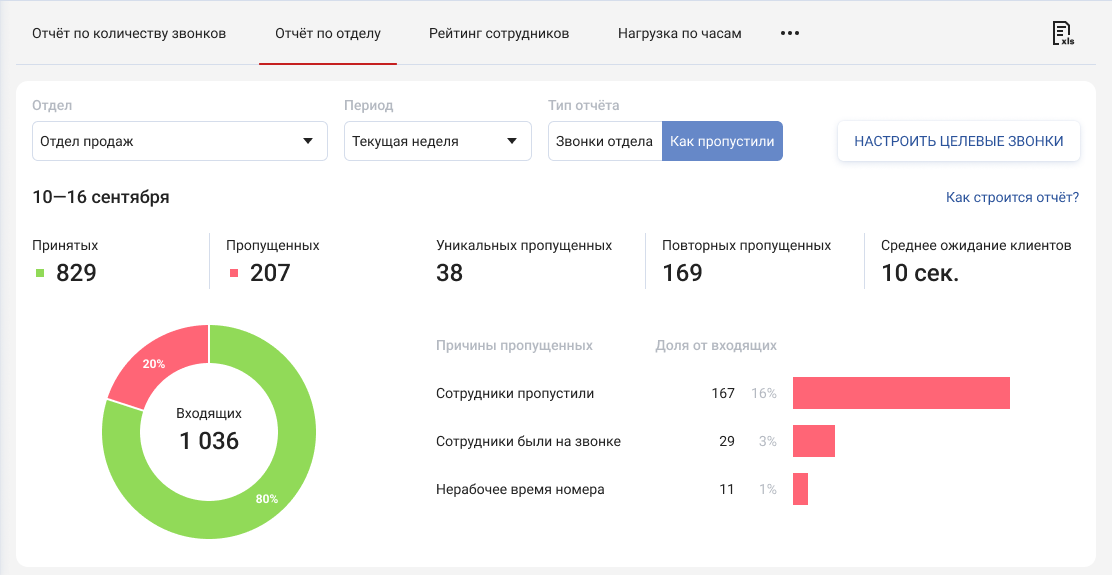1112x575 pixels.
Task: Select the Отчёт по отделу tab
Action: click(328, 33)
